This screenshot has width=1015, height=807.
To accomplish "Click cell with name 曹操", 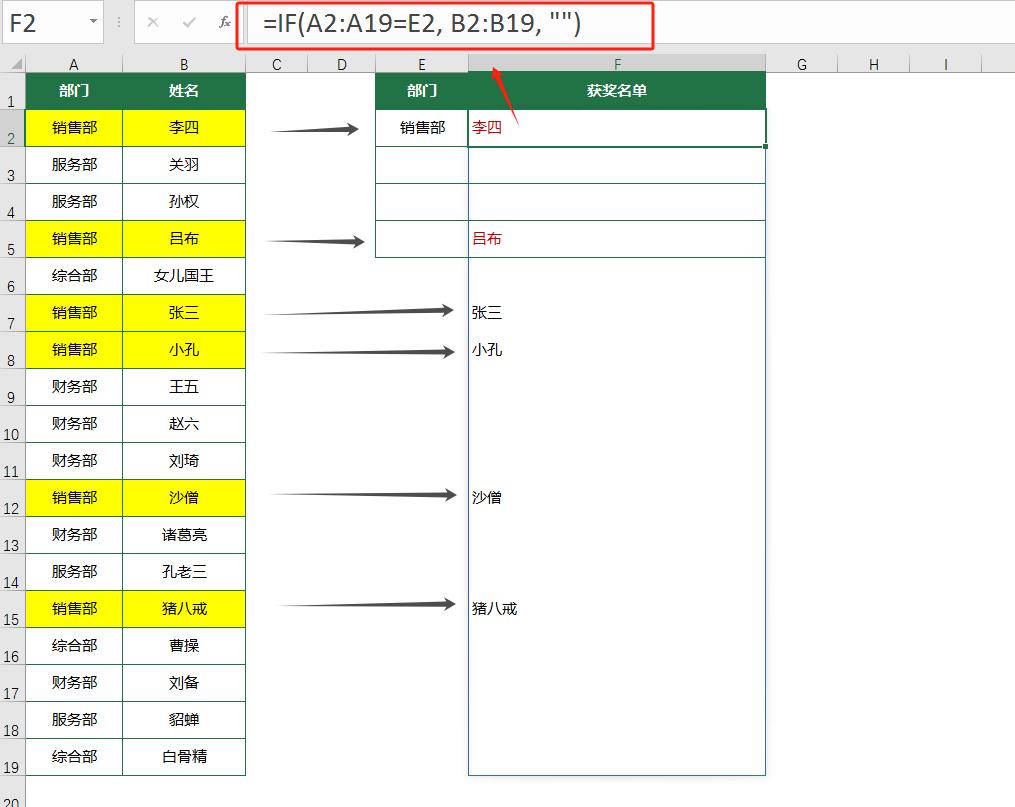I will click(184, 646).
